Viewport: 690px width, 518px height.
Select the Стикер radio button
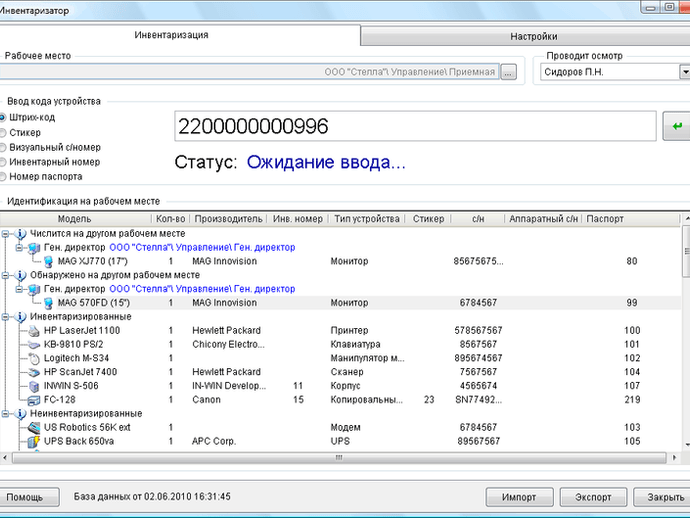click(2, 132)
